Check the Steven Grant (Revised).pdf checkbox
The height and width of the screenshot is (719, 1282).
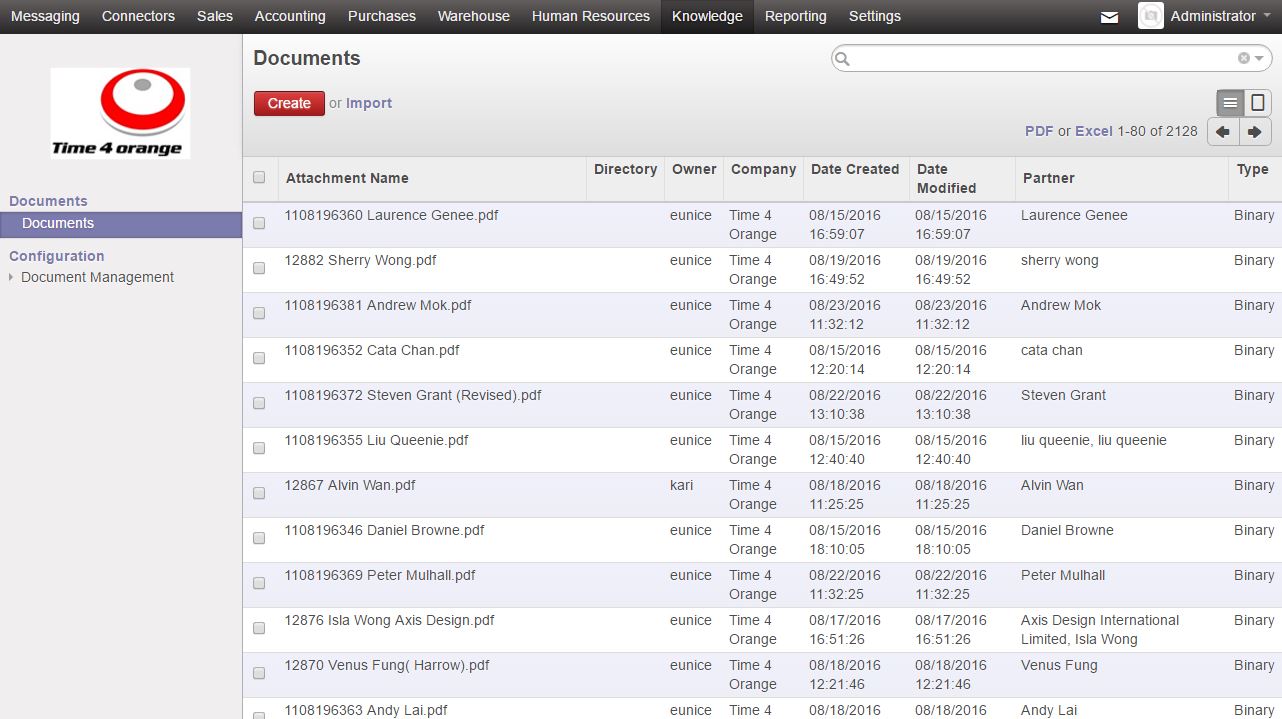259,403
